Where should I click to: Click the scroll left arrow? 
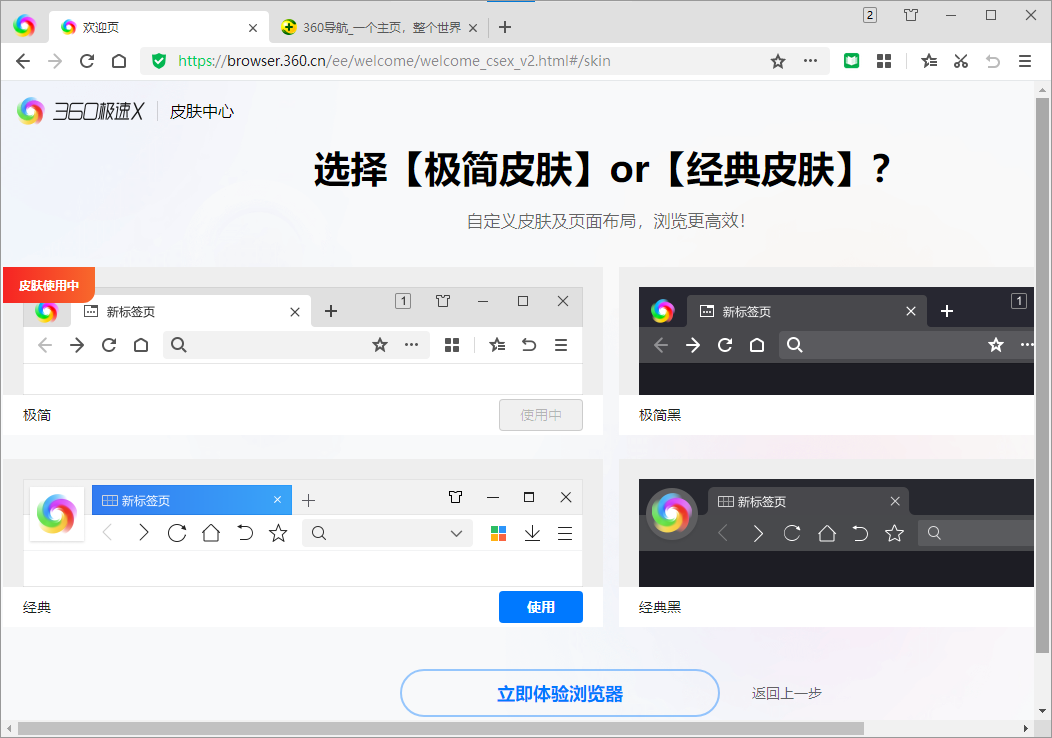tap(9, 729)
